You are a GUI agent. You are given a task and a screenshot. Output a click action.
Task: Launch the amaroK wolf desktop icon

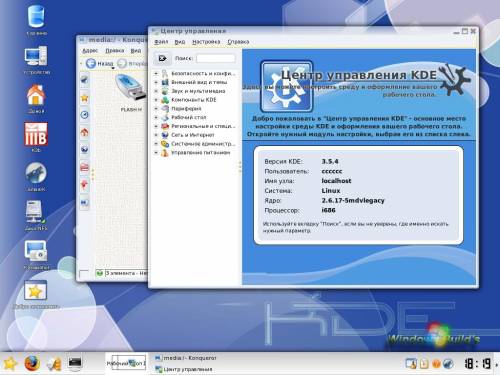pyautogui.click(x=36, y=173)
